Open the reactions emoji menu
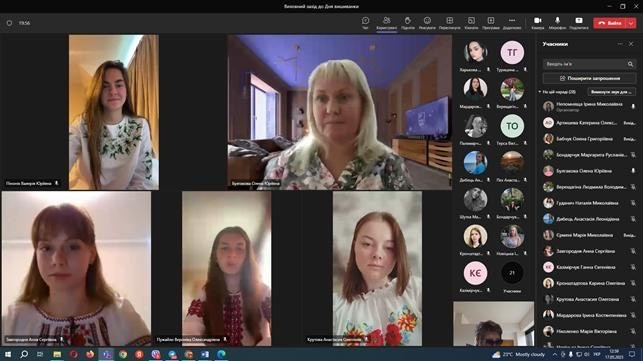The width and height of the screenshot is (643, 361). tap(427, 23)
